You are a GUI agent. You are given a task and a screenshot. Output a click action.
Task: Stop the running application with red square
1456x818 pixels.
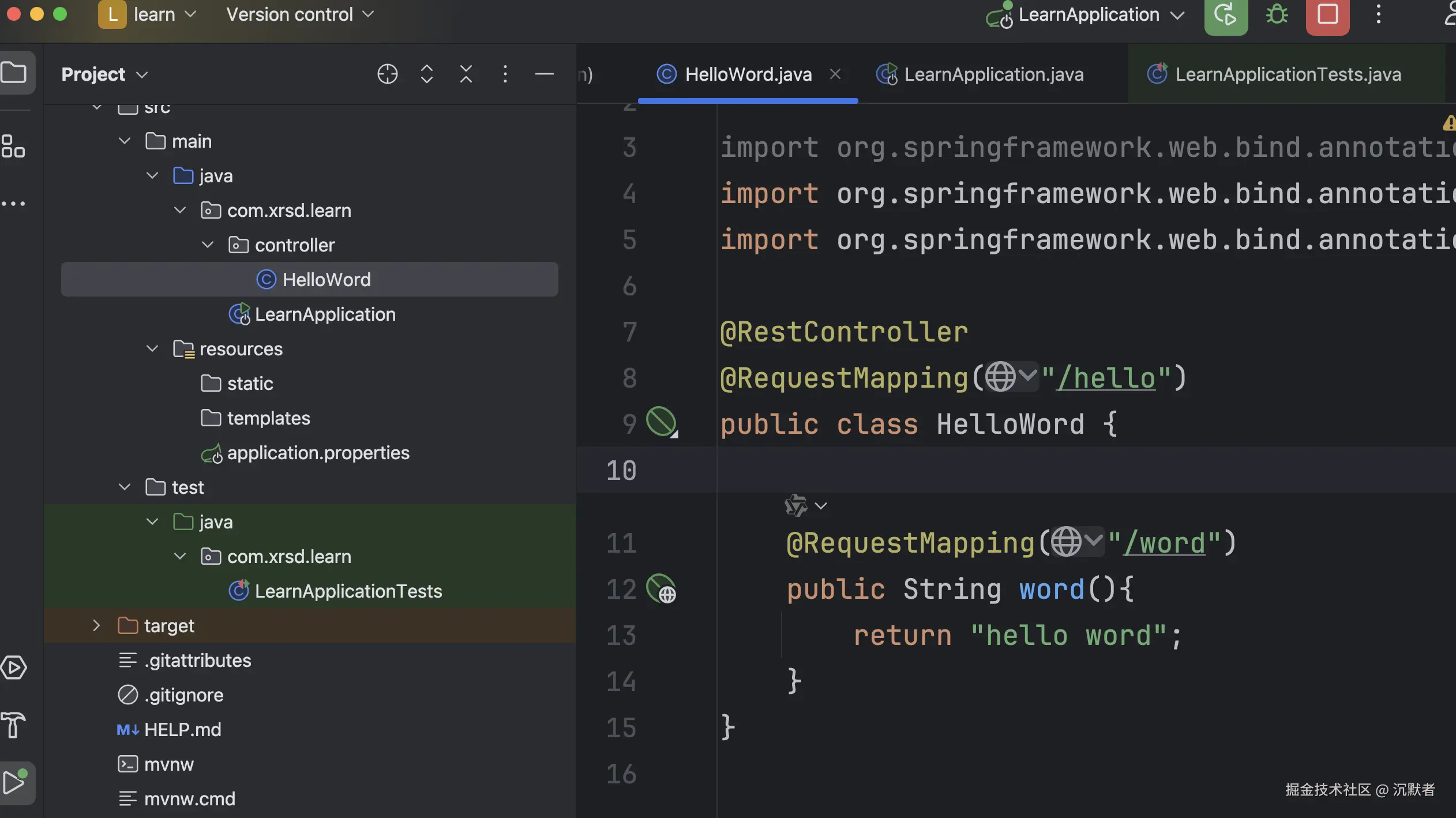coord(1327,15)
